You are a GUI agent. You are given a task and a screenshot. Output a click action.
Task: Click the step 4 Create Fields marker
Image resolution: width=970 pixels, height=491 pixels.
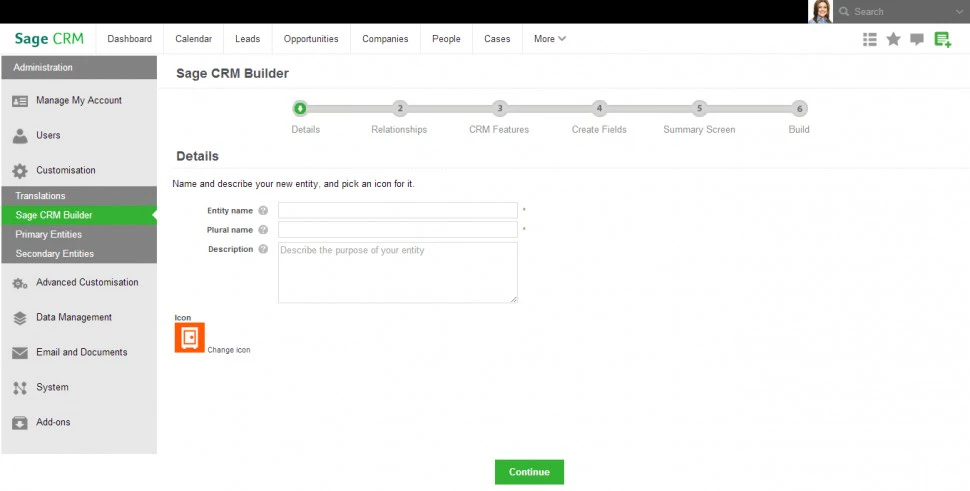599,109
